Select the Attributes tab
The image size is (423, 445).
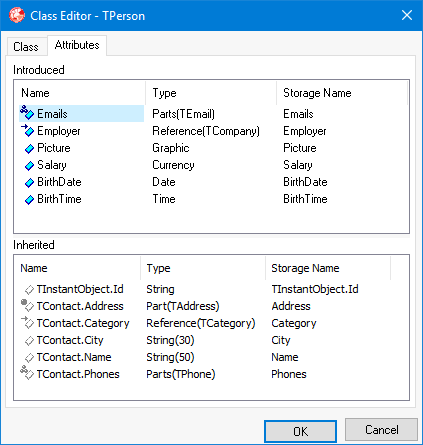(x=77, y=45)
